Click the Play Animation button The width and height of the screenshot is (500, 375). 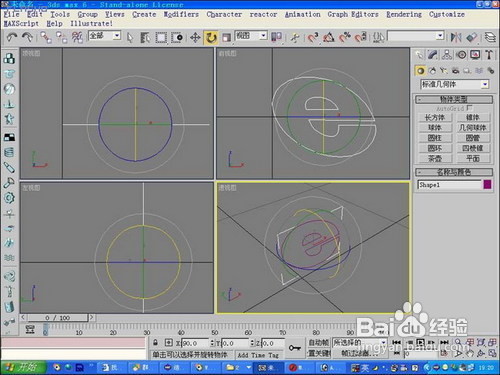point(420,342)
